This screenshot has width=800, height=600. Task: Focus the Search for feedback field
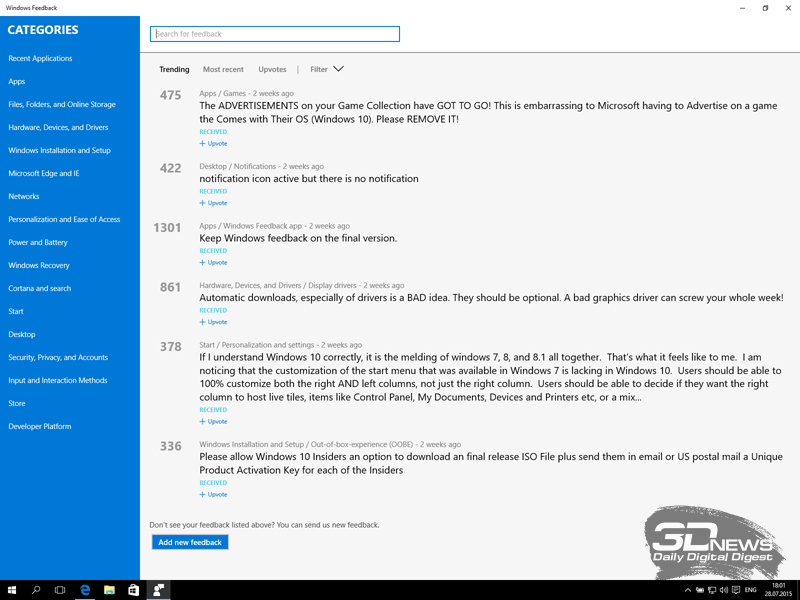click(x=274, y=34)
